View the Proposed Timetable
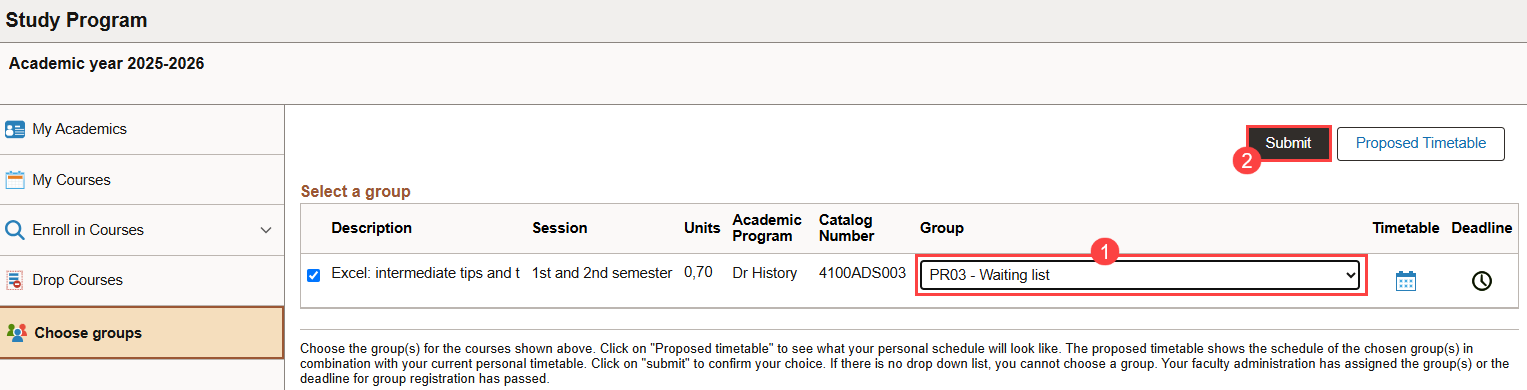The height and width of the screenshot is (390, 1527). point(1421,143)
